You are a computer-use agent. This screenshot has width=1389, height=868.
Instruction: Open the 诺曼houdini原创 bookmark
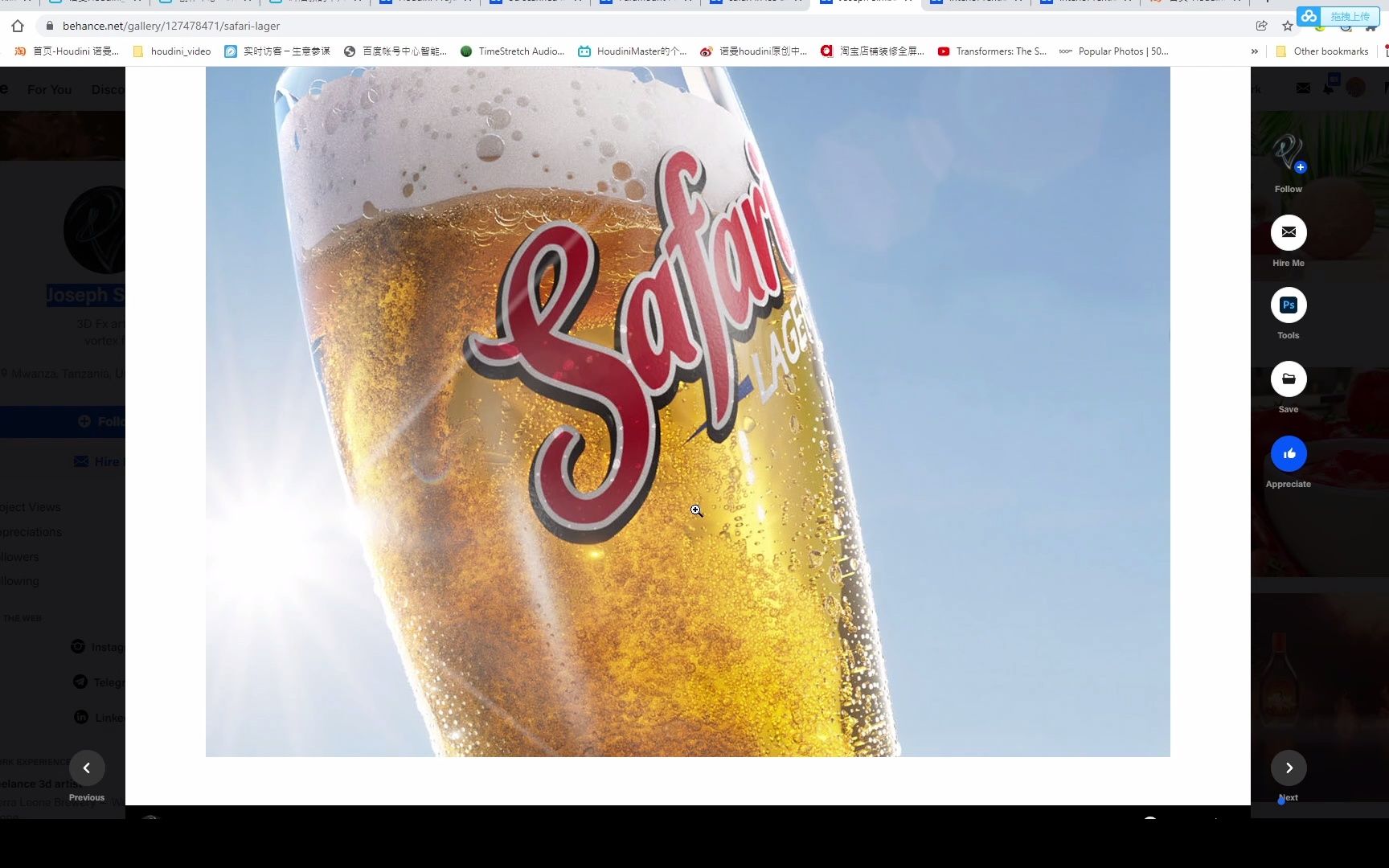(754, 51)
